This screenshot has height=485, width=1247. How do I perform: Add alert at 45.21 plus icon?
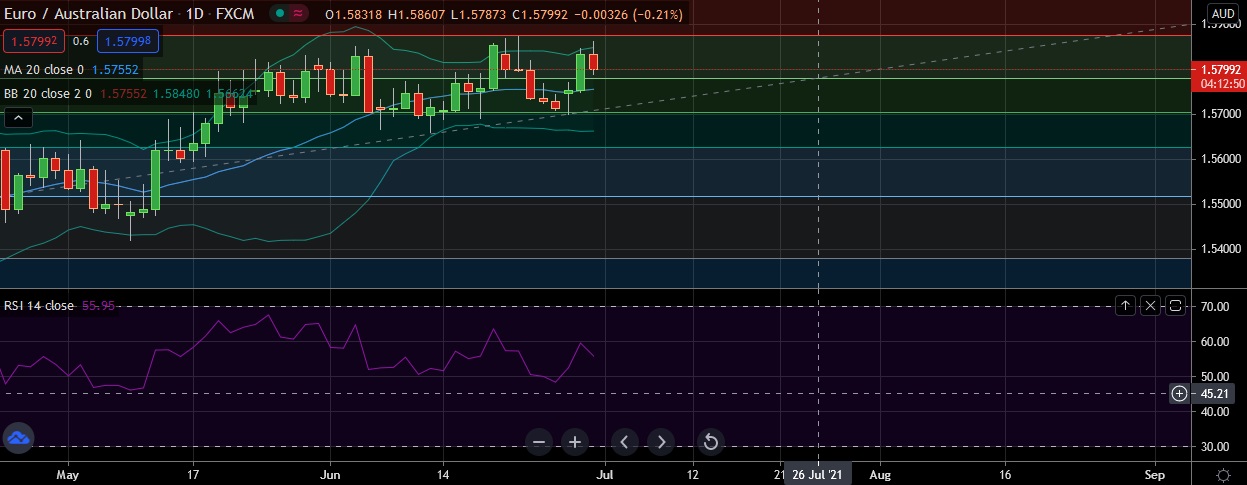coord(1180,394)
